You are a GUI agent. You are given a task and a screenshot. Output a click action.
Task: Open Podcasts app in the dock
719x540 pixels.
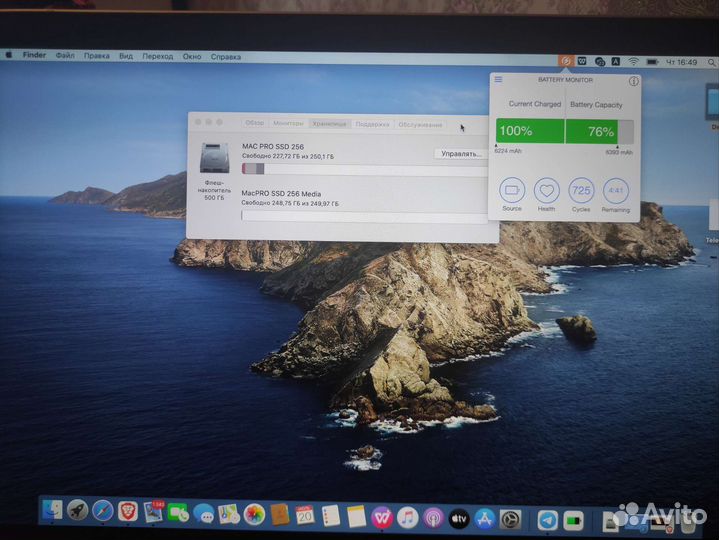[433, 518]
